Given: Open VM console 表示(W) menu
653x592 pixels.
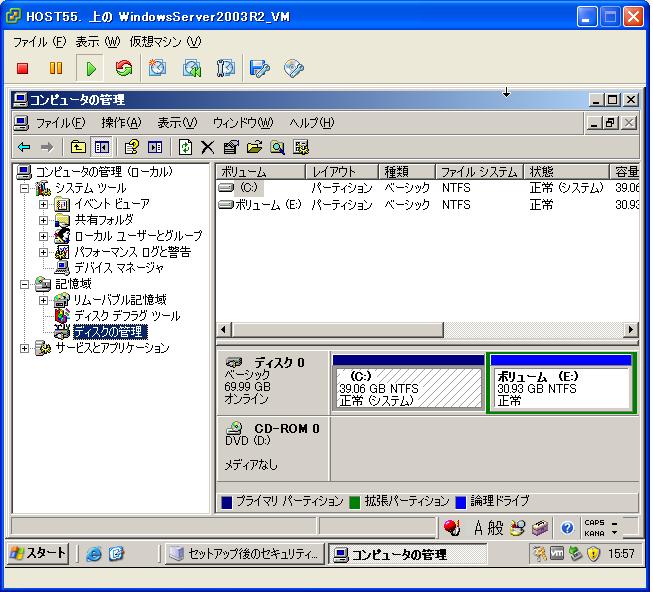Looking at the screenshot, I should [x=97, y=42].
